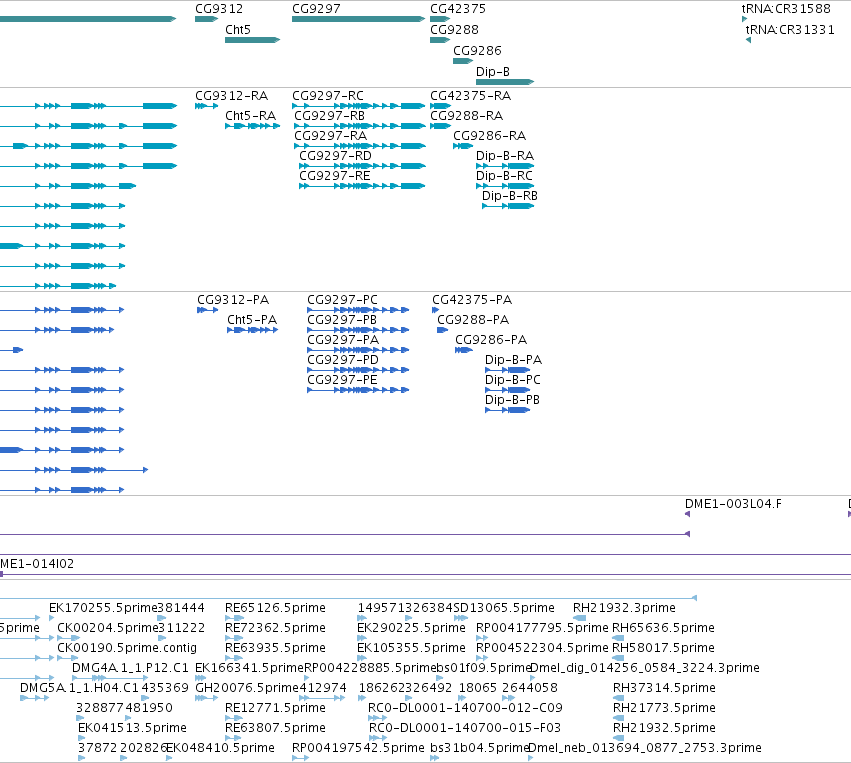Screen dimensions: 851x763
Task: Click EST RH37314.5prime
Action: click(x=664, y=688)
